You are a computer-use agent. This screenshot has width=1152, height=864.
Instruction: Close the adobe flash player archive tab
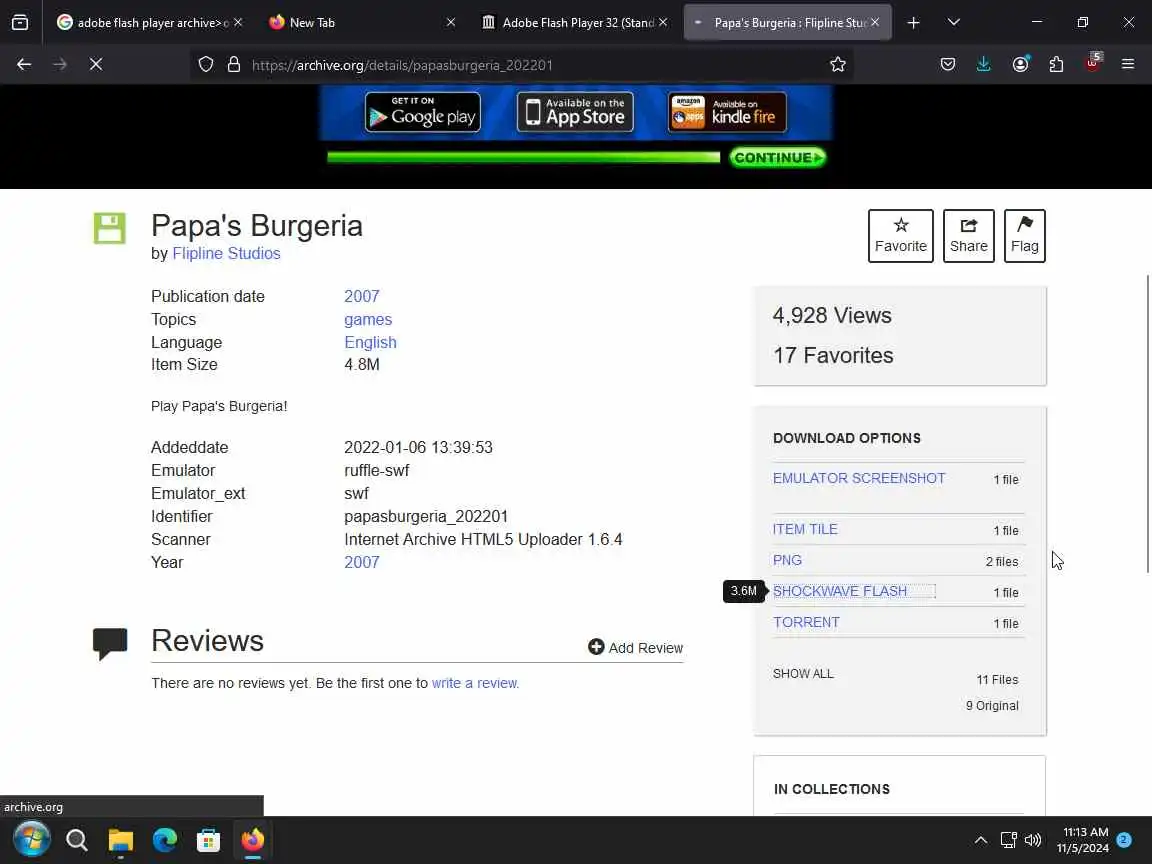(238, 23)
